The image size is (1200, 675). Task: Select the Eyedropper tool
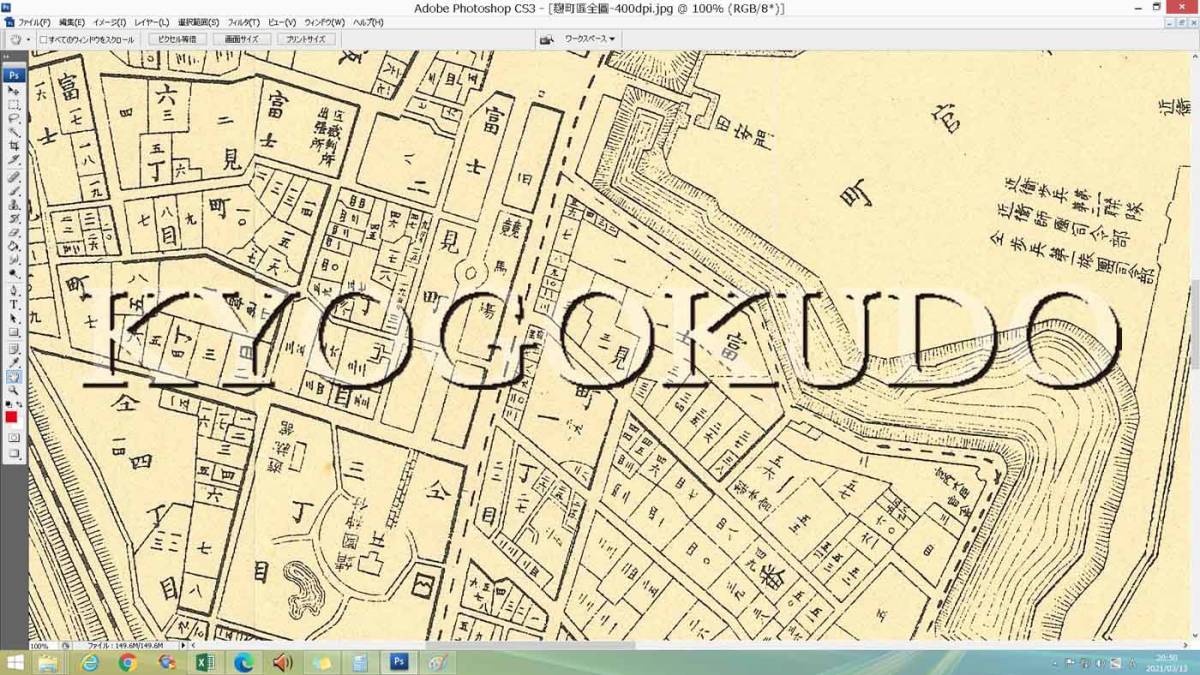[14, 362]
